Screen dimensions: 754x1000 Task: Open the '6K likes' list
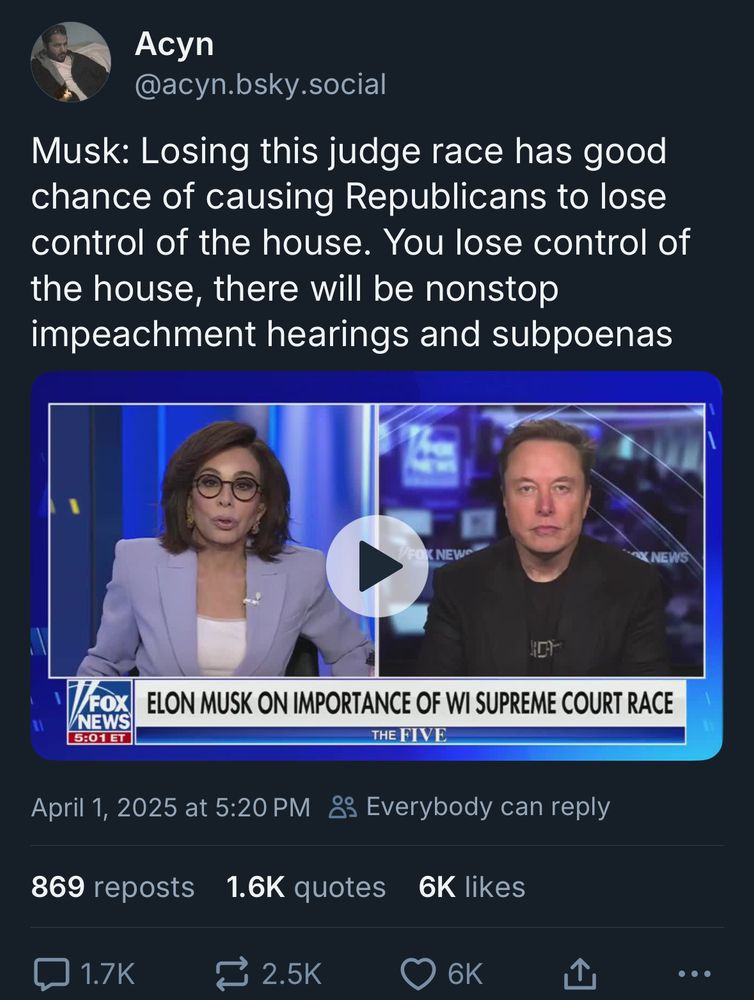tap(470, 886)
